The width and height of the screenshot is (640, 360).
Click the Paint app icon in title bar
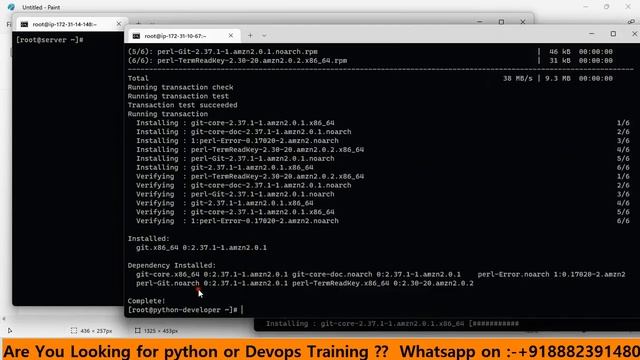pos(11,7)
